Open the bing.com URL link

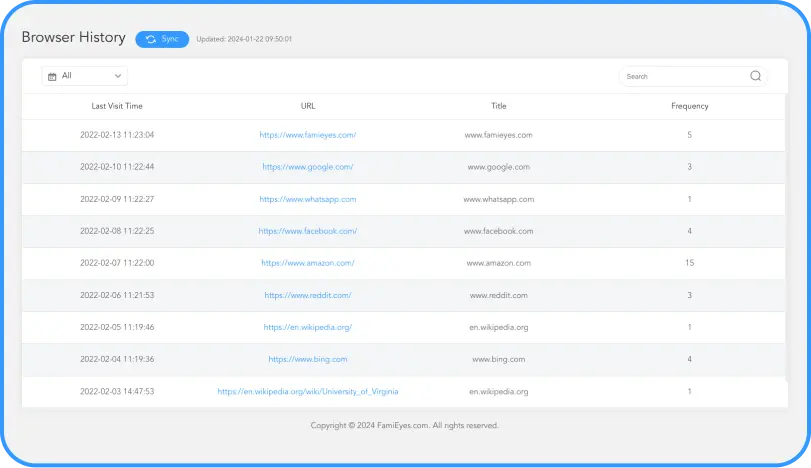(x=308, y=359)
